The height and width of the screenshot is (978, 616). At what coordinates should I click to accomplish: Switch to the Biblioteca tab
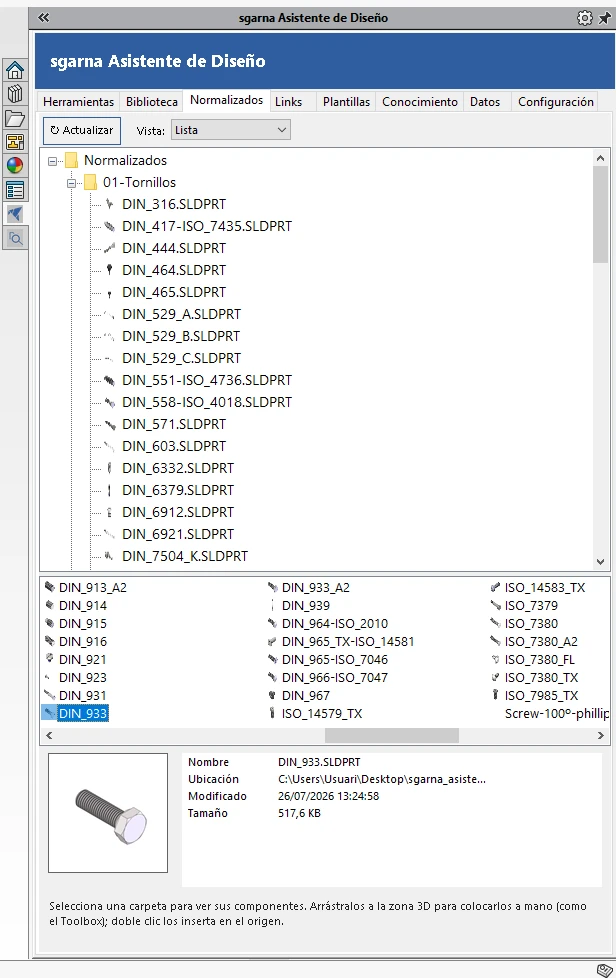pos(152,102)
